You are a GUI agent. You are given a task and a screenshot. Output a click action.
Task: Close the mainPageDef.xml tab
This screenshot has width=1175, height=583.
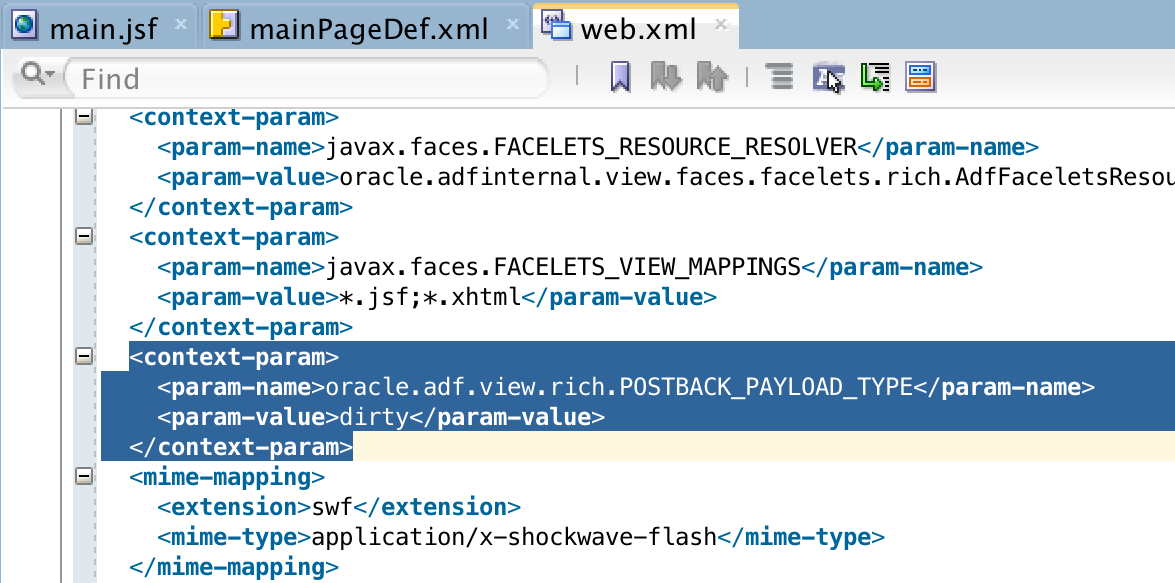click(x=513, y=25)
